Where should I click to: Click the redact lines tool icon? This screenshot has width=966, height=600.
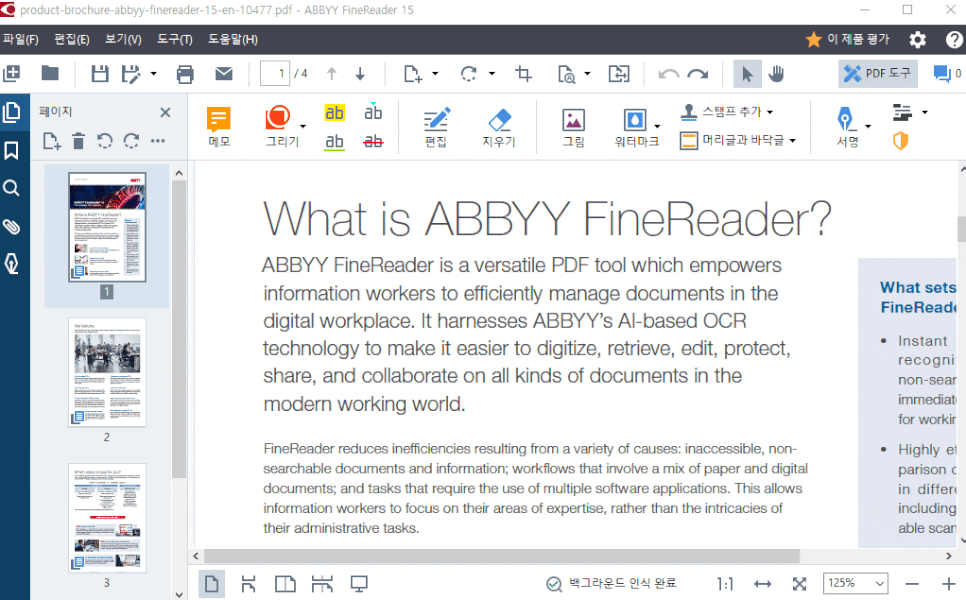(903, 112)
